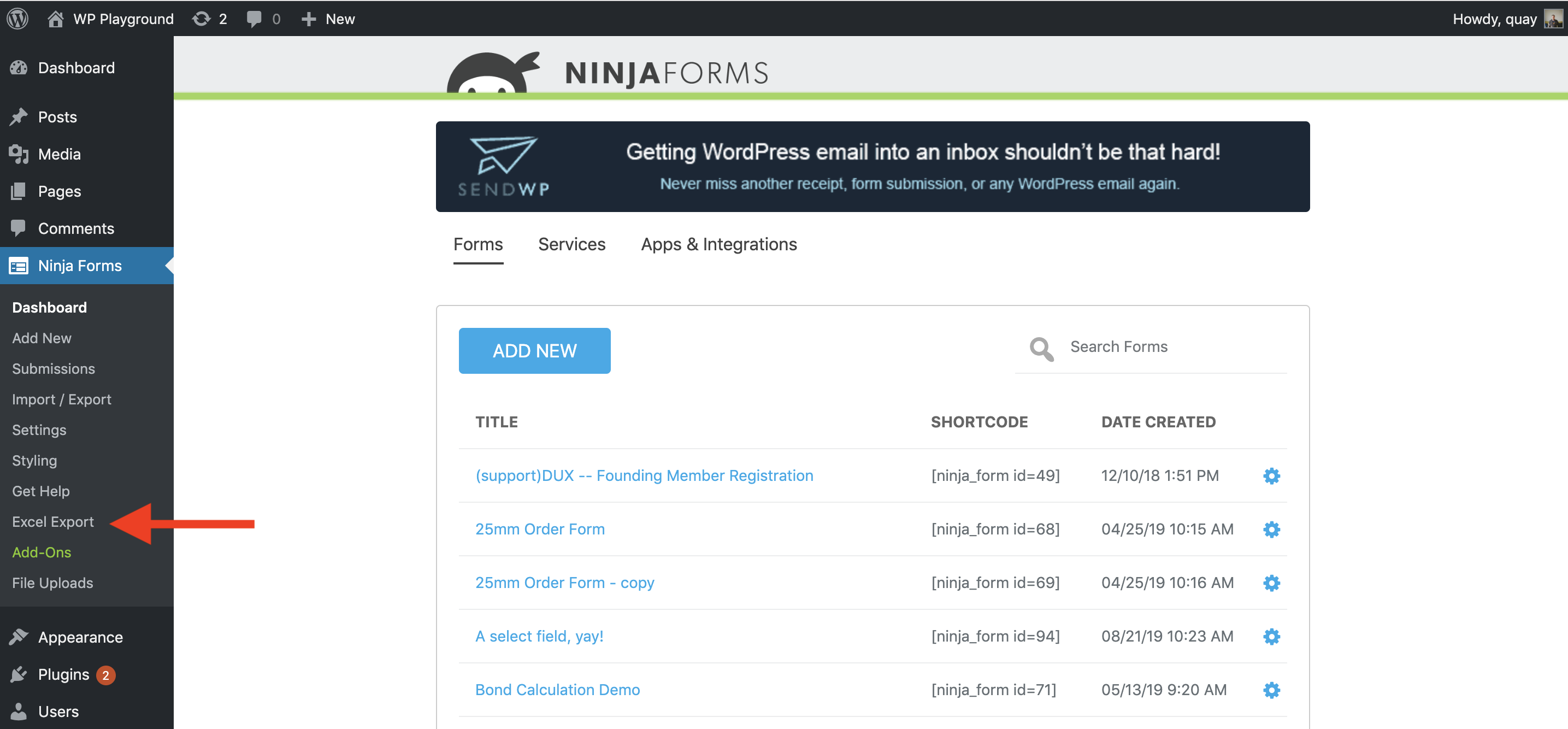Click gear icon for 25mm Order Form
This screenshot has height=729, width=1568.
coord(1271,529)
